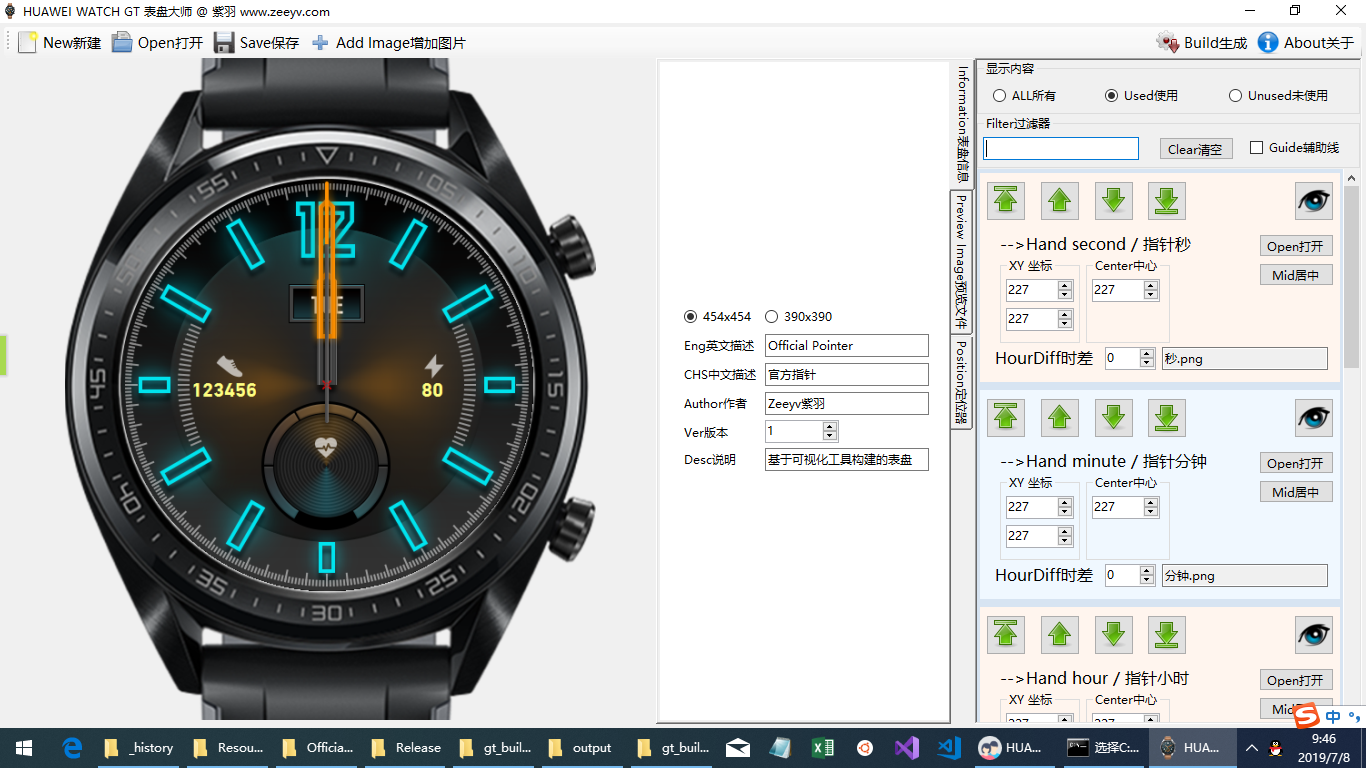Click Add Image增加图片 toolbar button

[388, 43]
